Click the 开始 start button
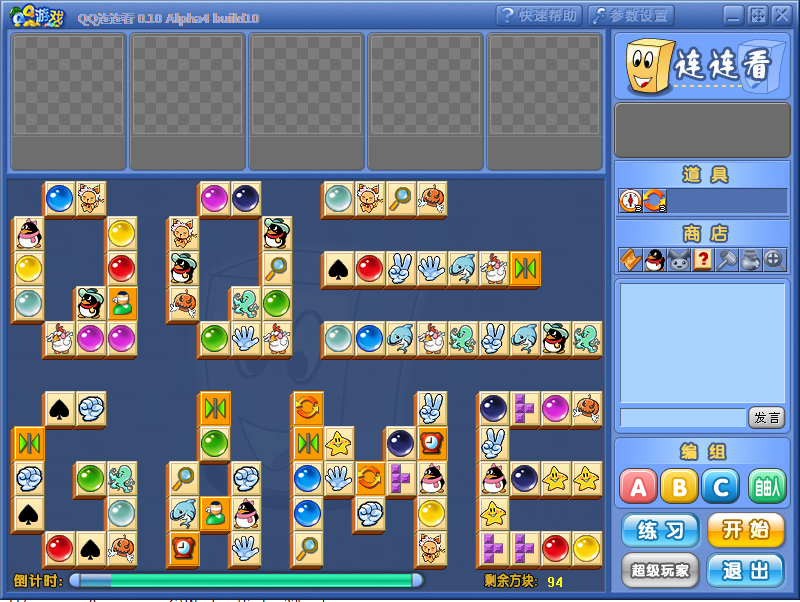The height and width of the screenshot is (602, 800). [x=745, y=531]
